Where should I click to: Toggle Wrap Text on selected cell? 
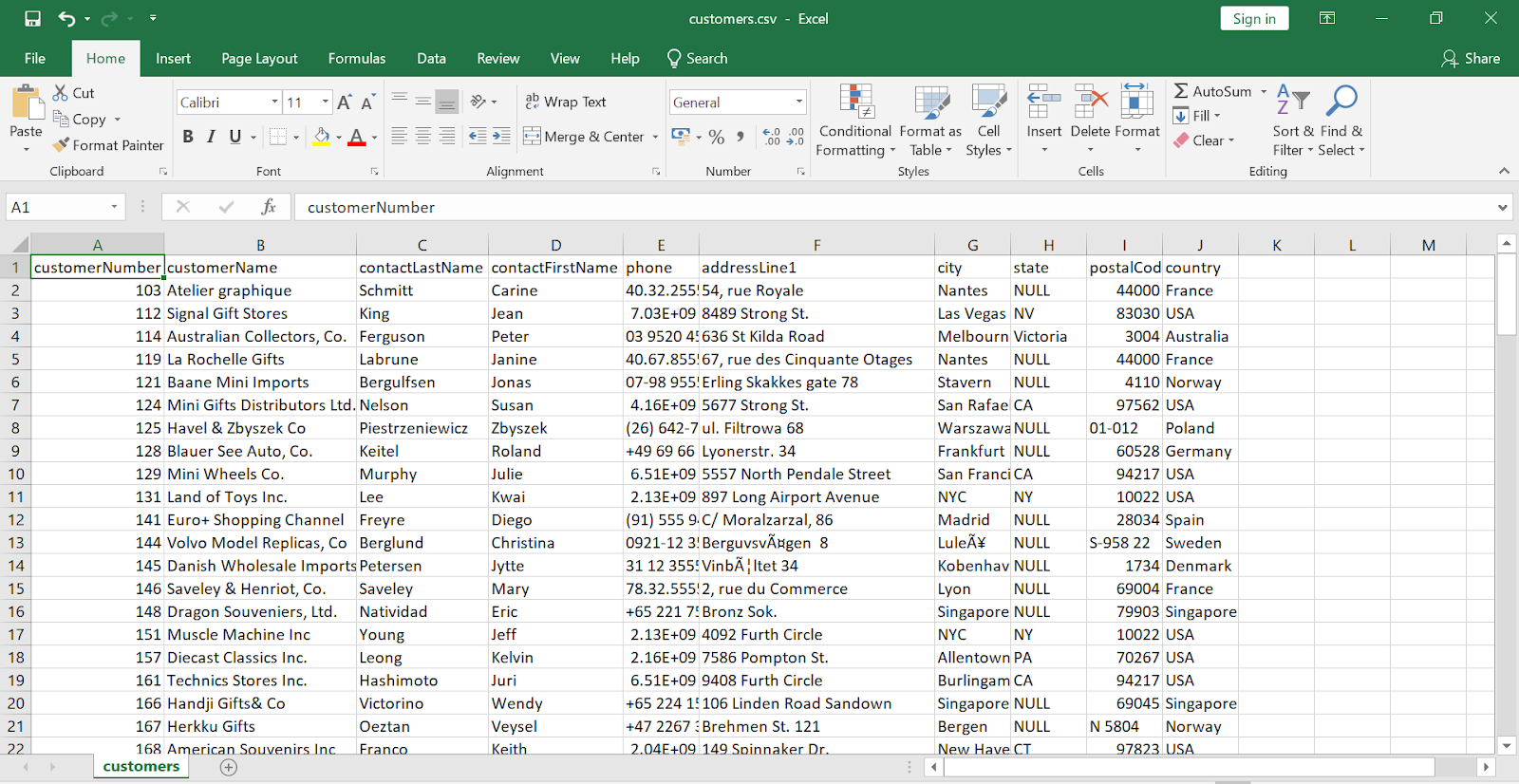(566, 102)
